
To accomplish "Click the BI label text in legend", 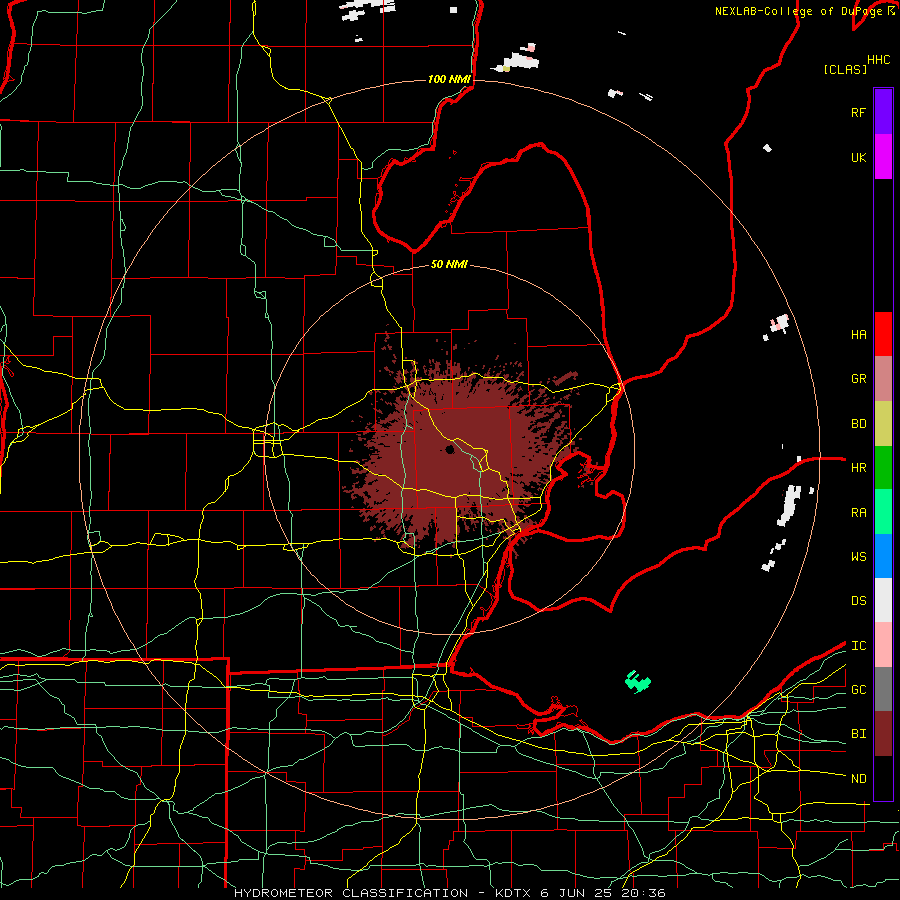I will (858, 734).
